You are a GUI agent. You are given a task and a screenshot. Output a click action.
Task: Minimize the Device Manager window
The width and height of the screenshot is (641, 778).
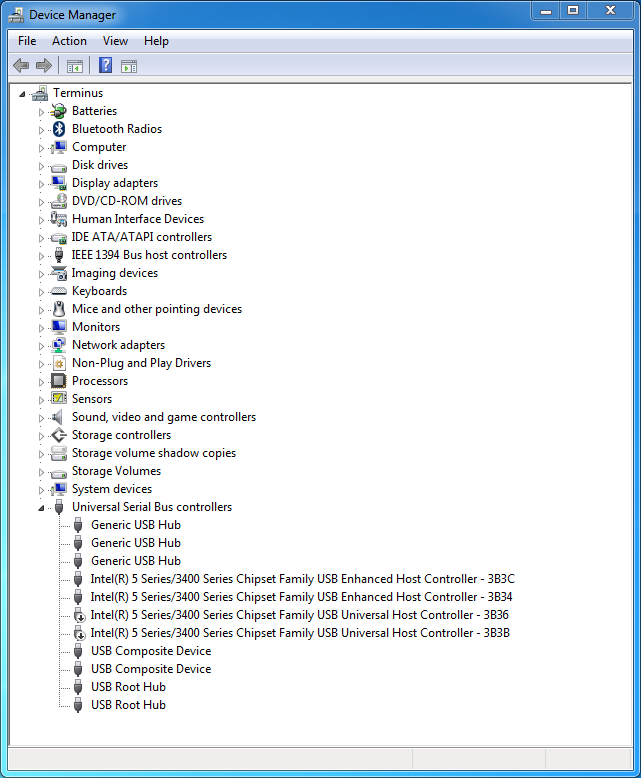click(x=546, y=10)
